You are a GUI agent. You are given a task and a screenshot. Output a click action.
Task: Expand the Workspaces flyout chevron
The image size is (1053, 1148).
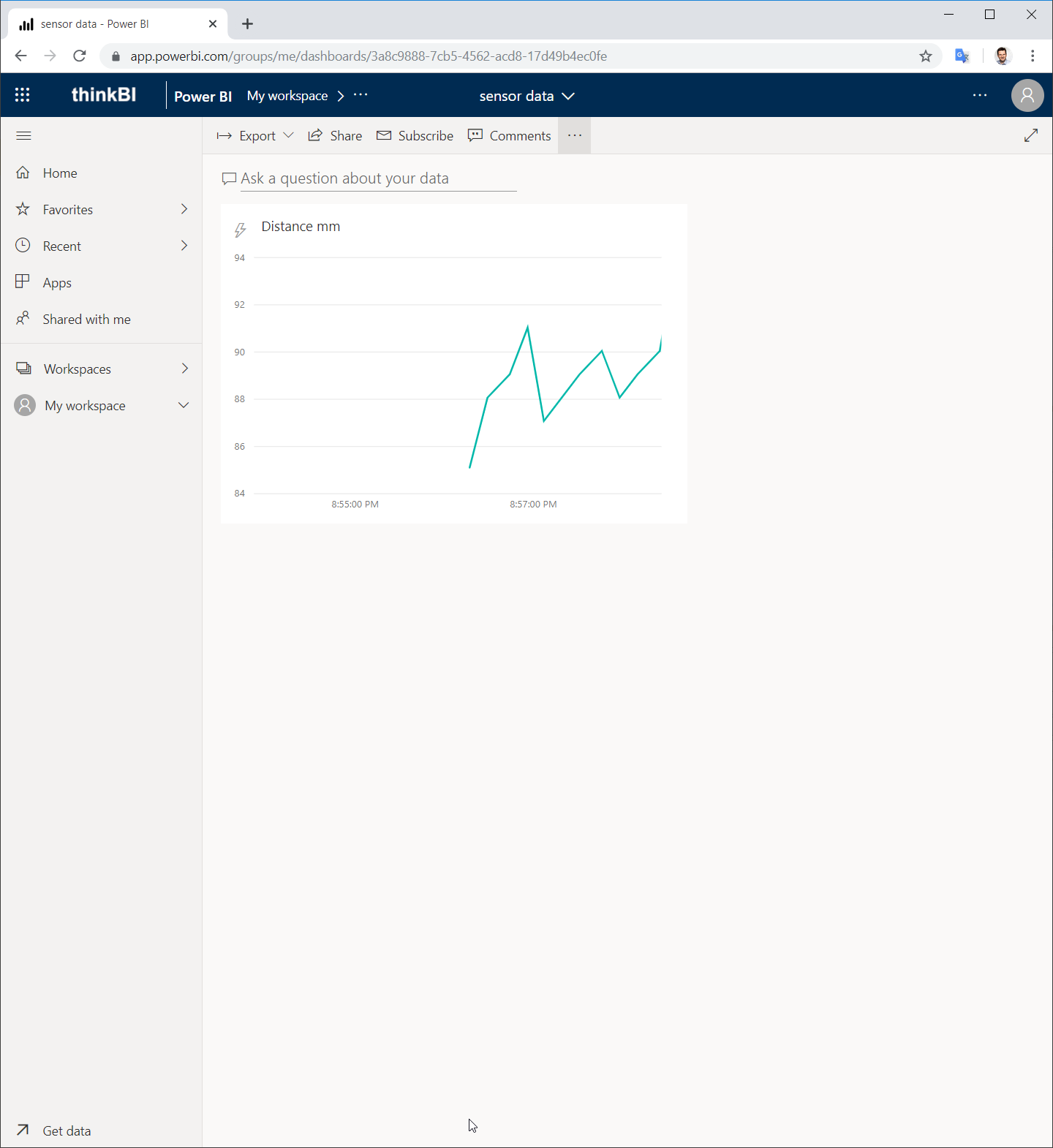click(184, 369)
